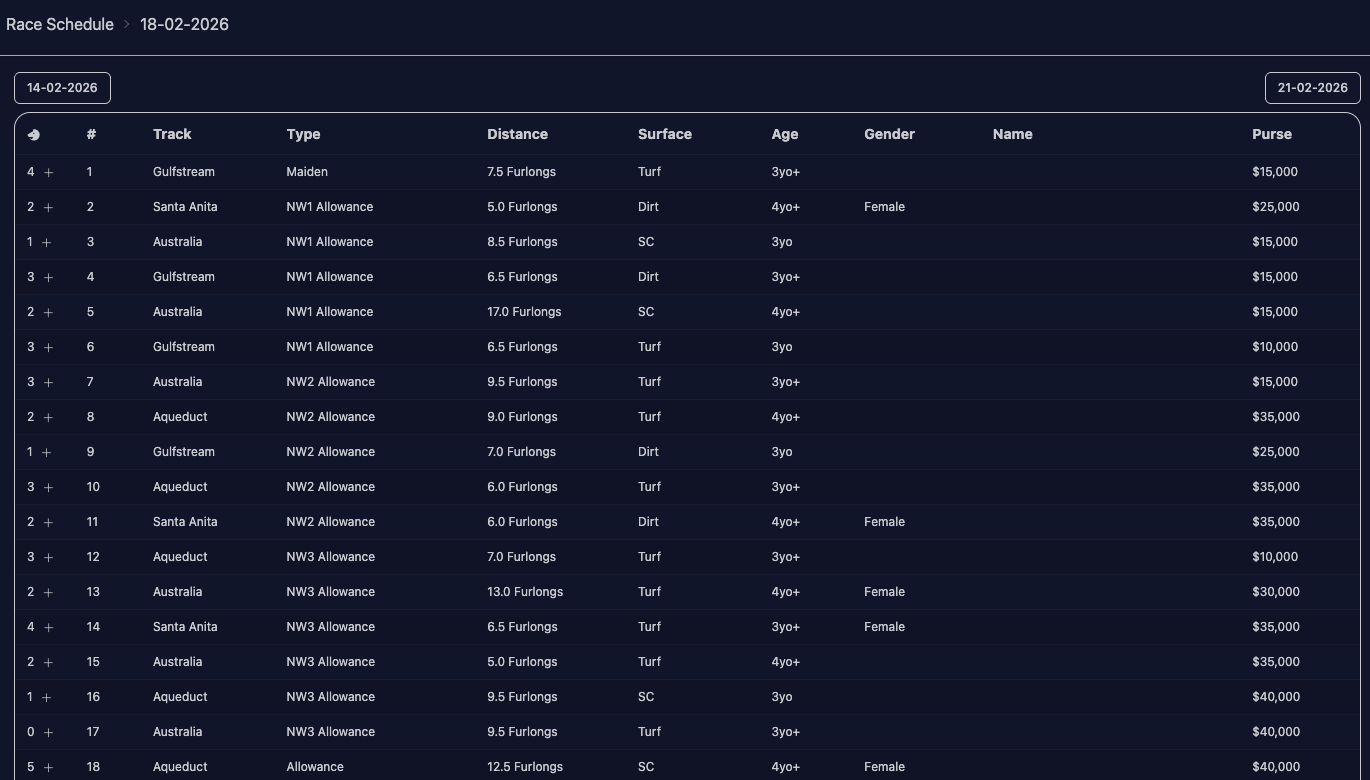The height and width of the screenshot is (780, 1370).
Task: Click the plus icon for race 14
Action: coord(48,628)
